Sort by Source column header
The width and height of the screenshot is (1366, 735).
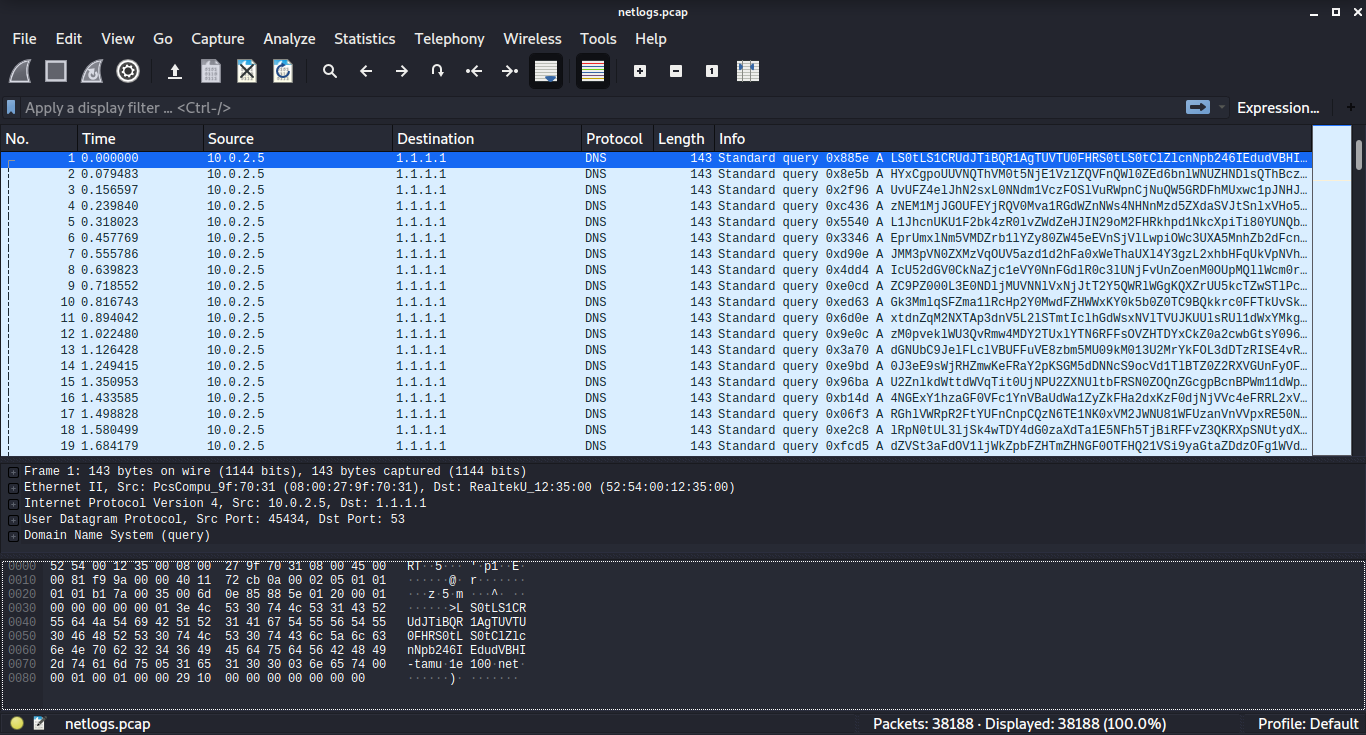pyautogui.click(x=298, y=139)
